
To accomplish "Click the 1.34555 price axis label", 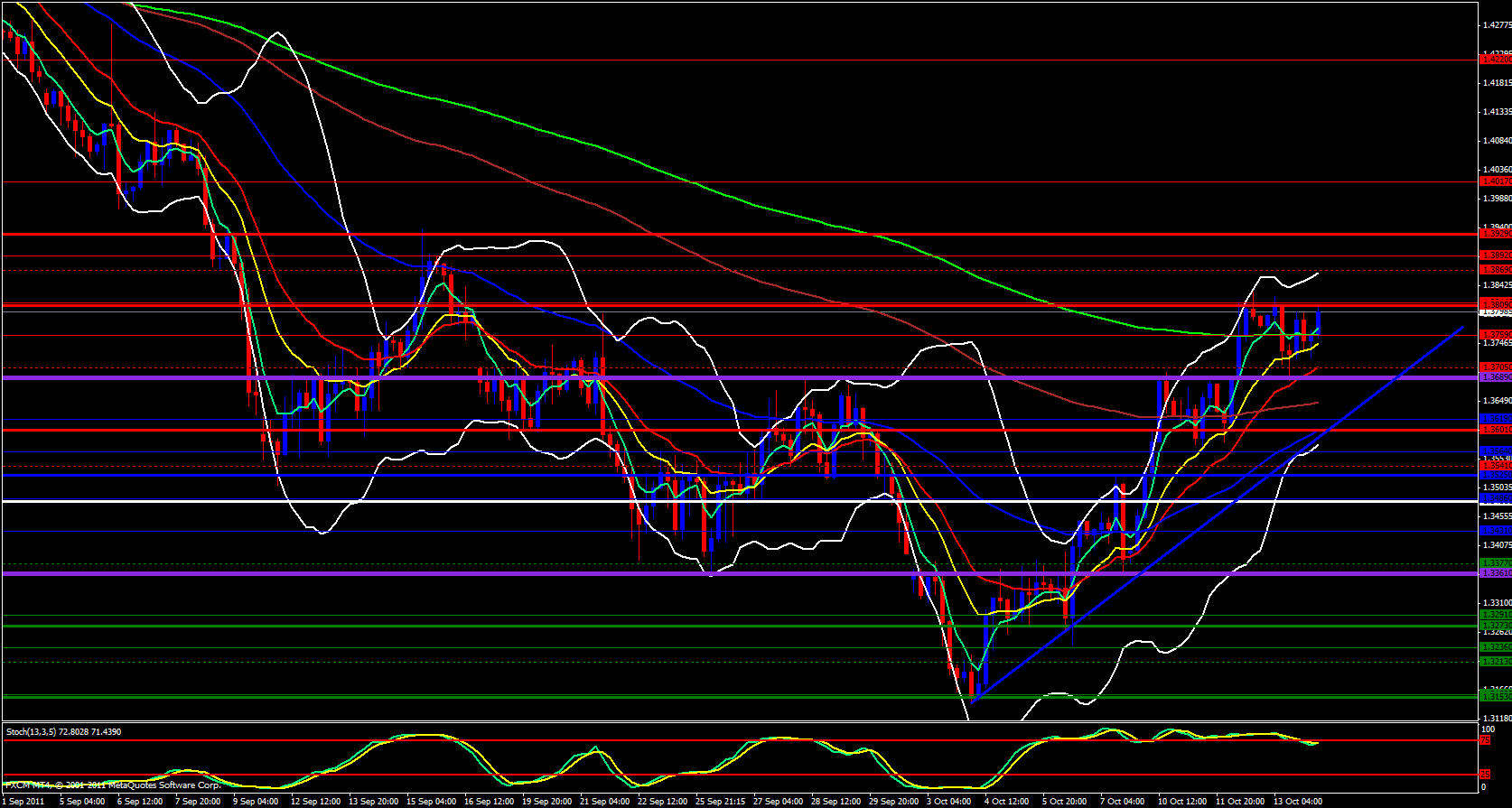I will pos(1497,516).
